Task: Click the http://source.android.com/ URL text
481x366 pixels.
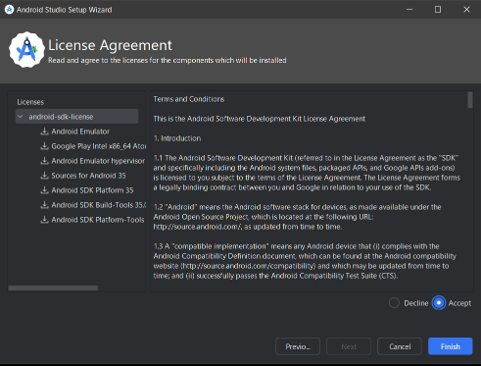Action: [197, 227]
